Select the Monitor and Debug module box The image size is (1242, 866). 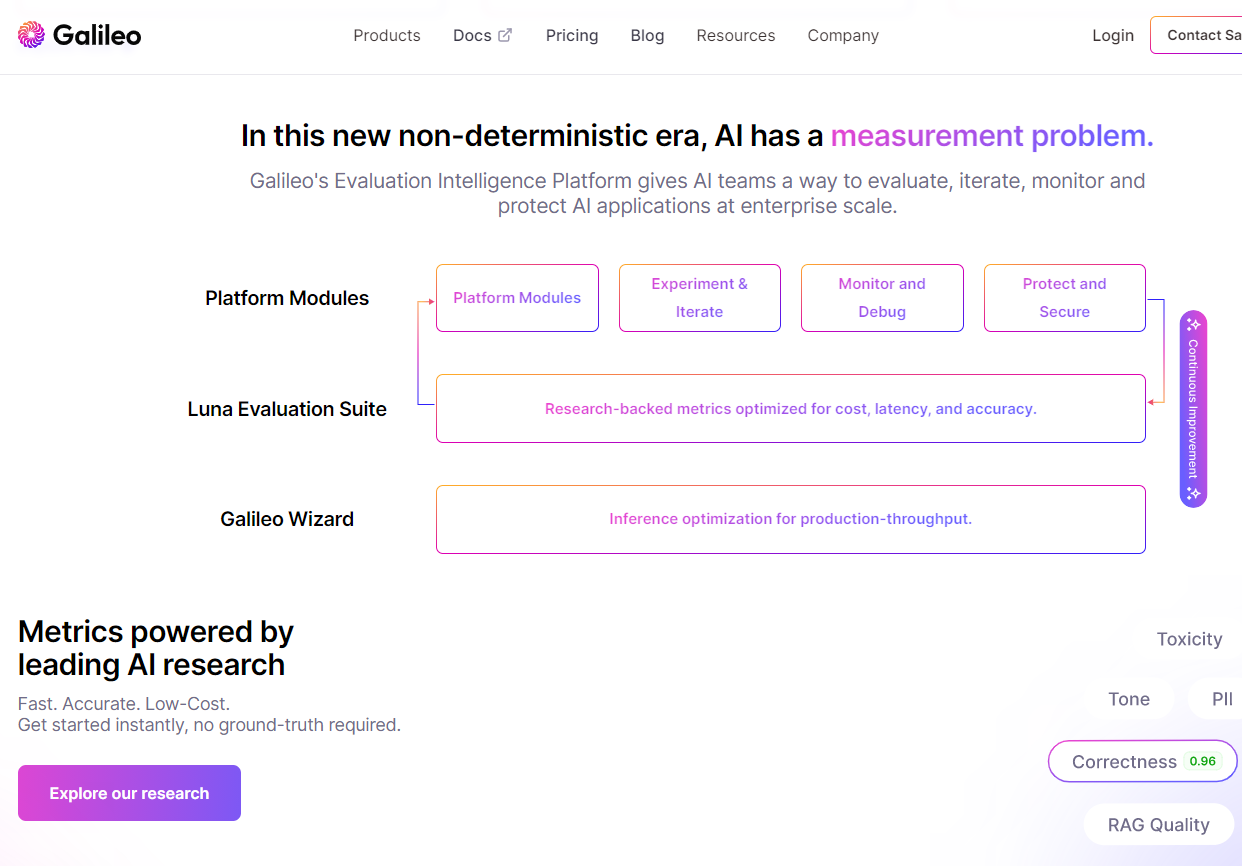pyautogui.click(x=882, y=298)
